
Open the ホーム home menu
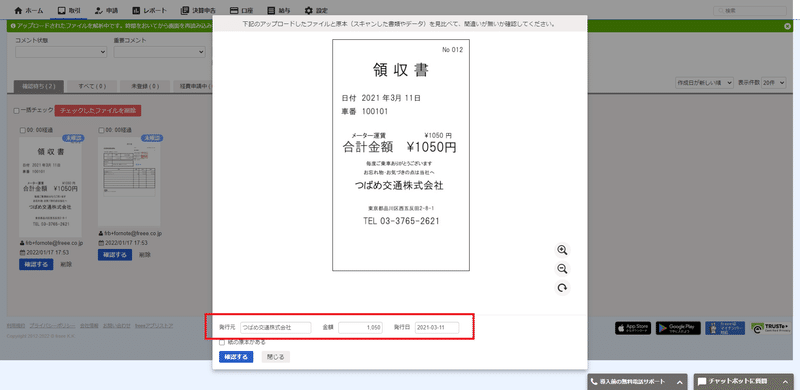29,10
